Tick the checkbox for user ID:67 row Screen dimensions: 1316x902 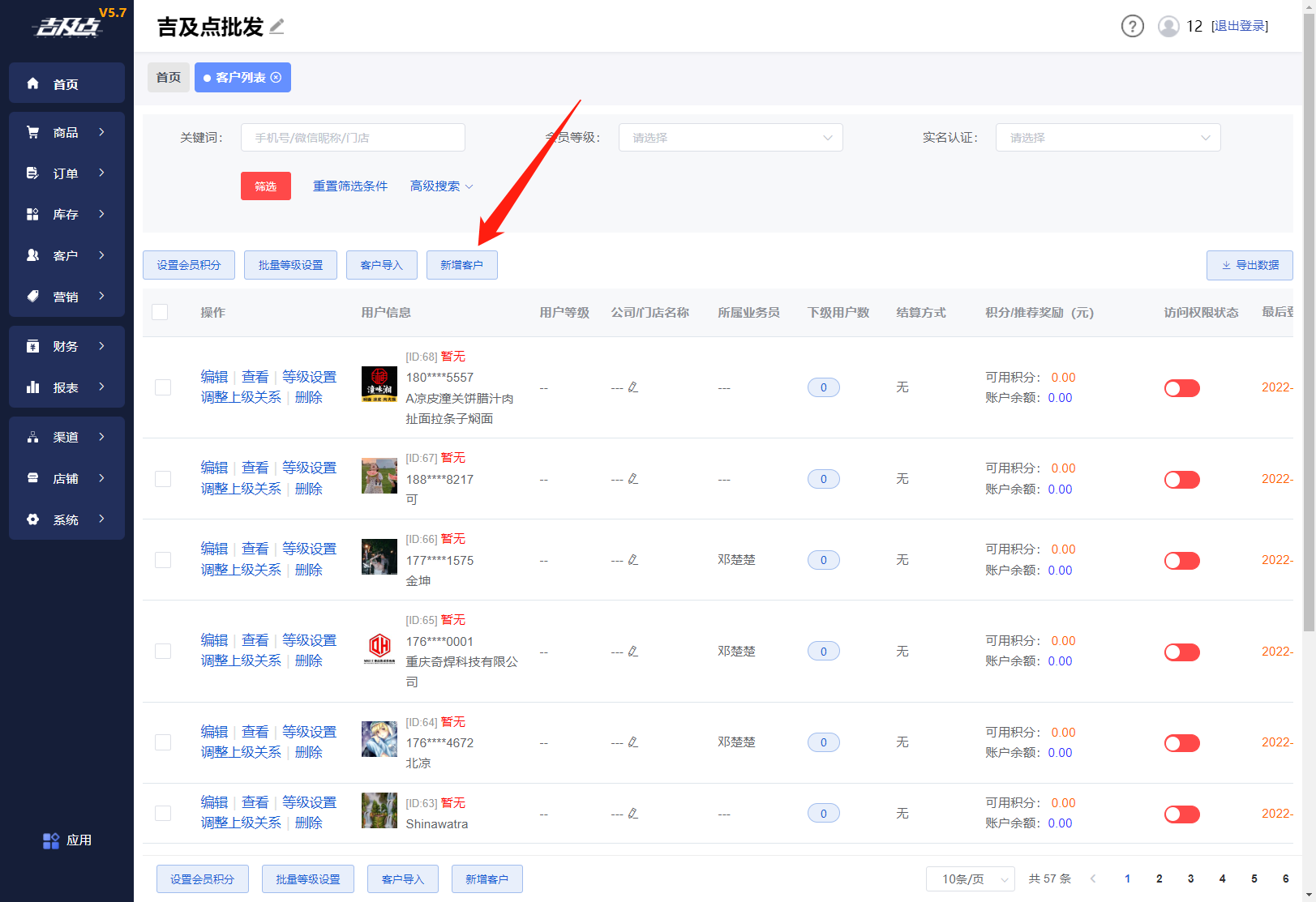(163, 479)
